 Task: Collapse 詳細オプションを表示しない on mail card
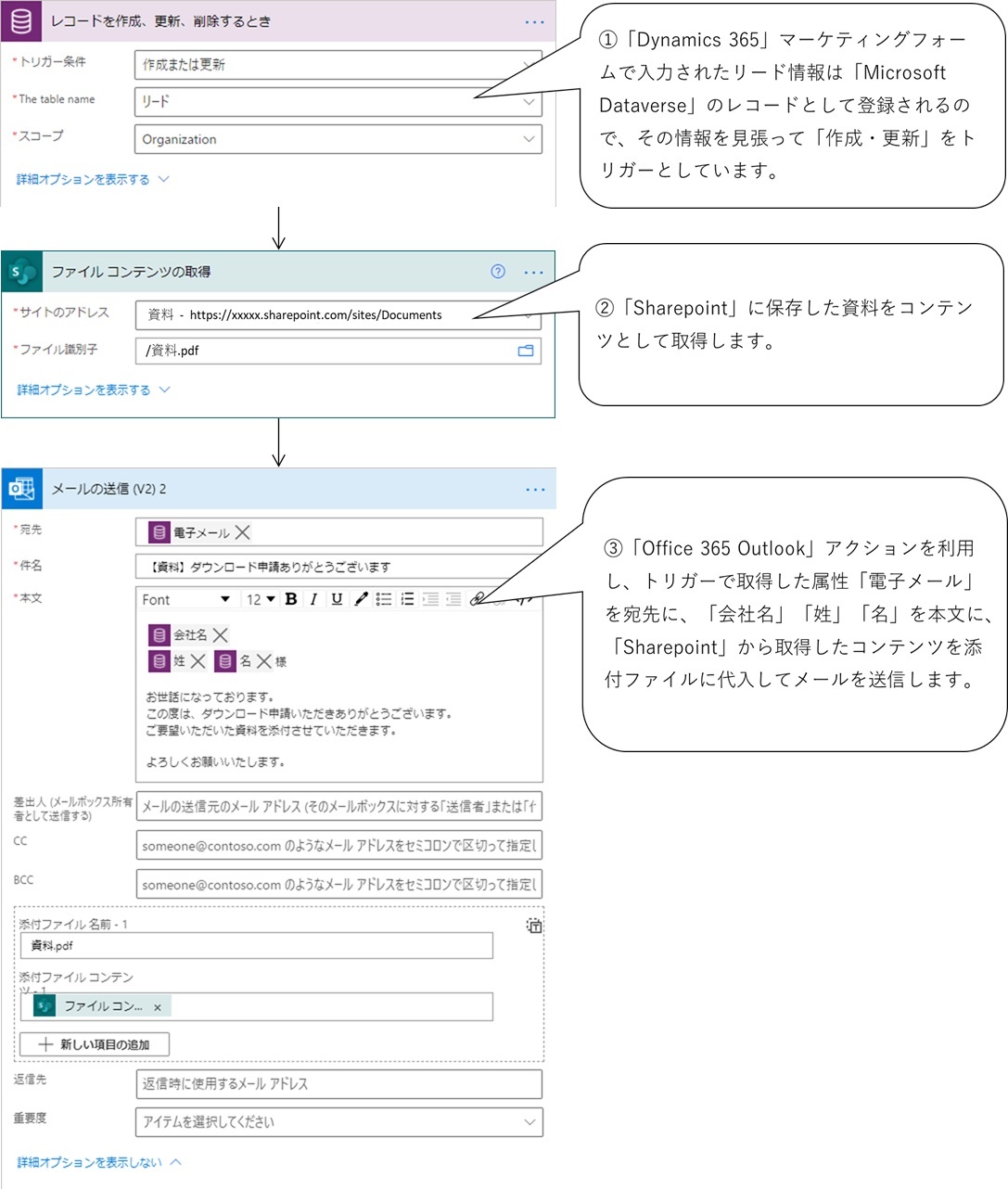pyautogui.click(x=99, y=1162)
